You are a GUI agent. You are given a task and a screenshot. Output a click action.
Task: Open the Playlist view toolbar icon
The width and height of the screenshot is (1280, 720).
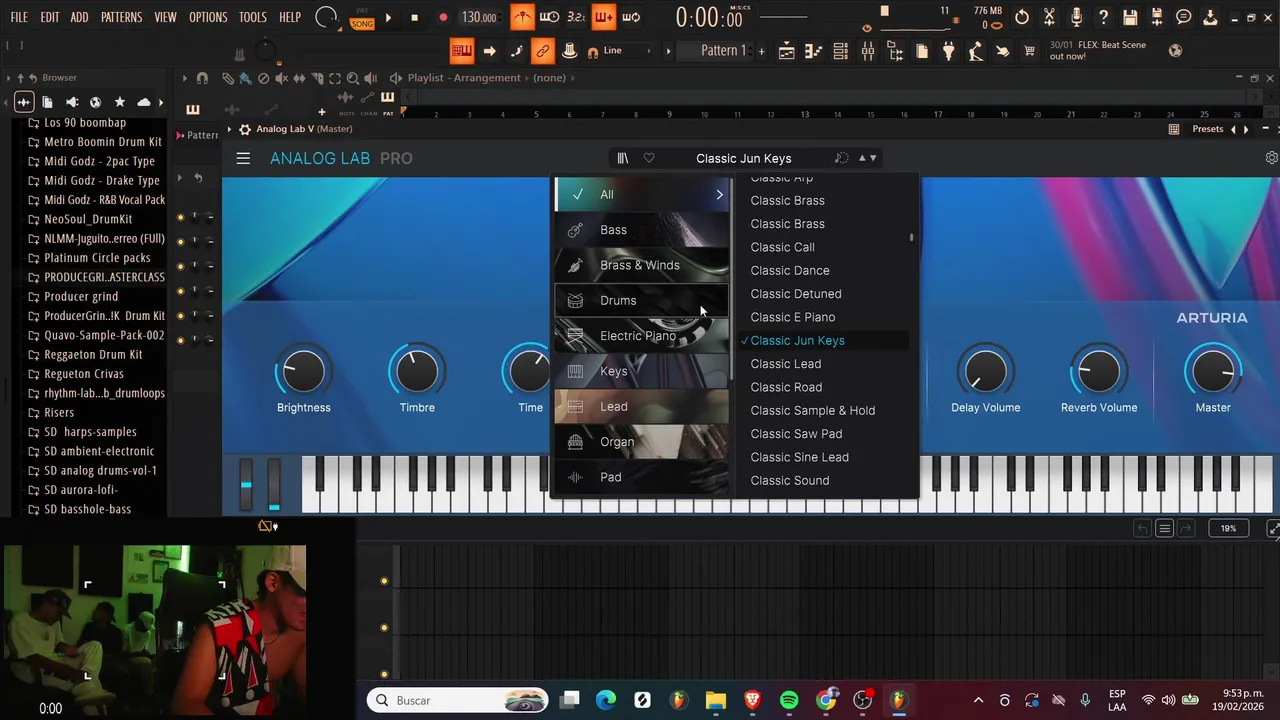[786, 51]
